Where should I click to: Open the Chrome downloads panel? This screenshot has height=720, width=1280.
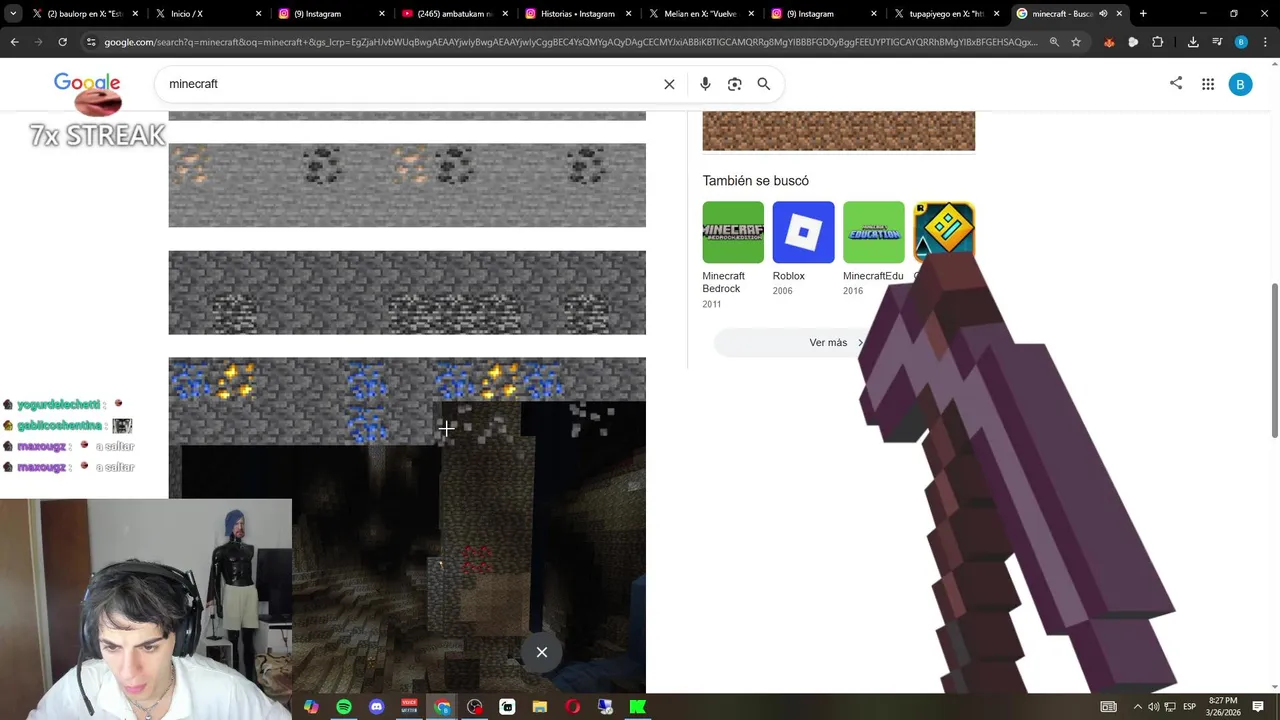1193,42
